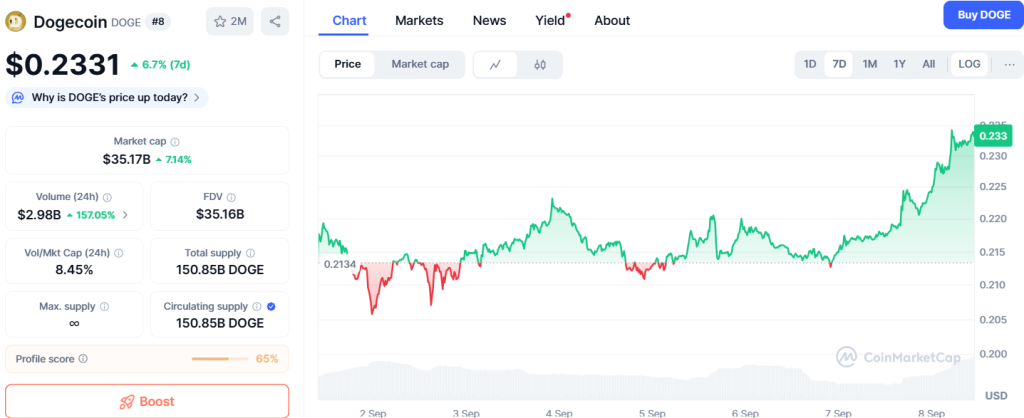Image resolution: width=1024 pixels, height=418 pixels.
Task: Select the 1M time range
Action: pyautogui.click(x=870, y=64)
